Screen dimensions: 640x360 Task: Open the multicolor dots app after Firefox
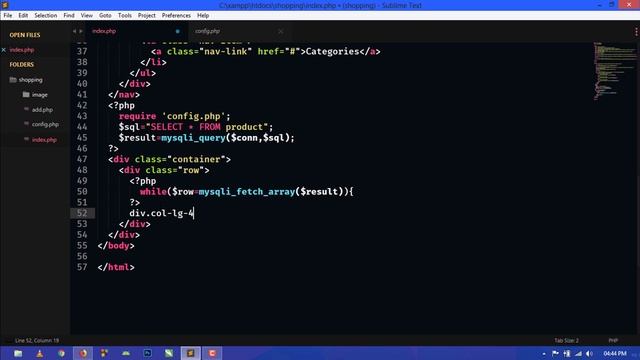[x=104, y=353]
